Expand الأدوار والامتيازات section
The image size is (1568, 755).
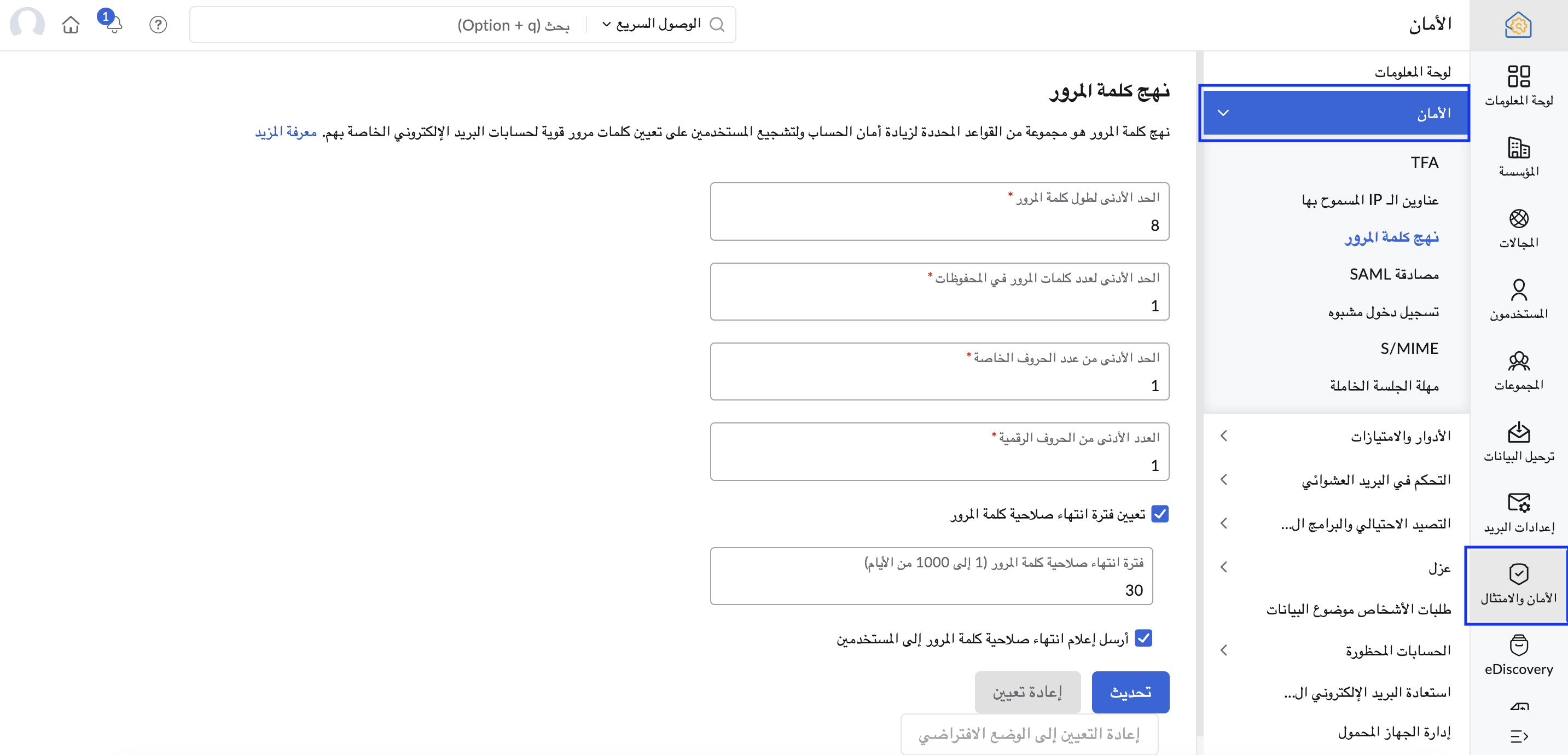1224,436
